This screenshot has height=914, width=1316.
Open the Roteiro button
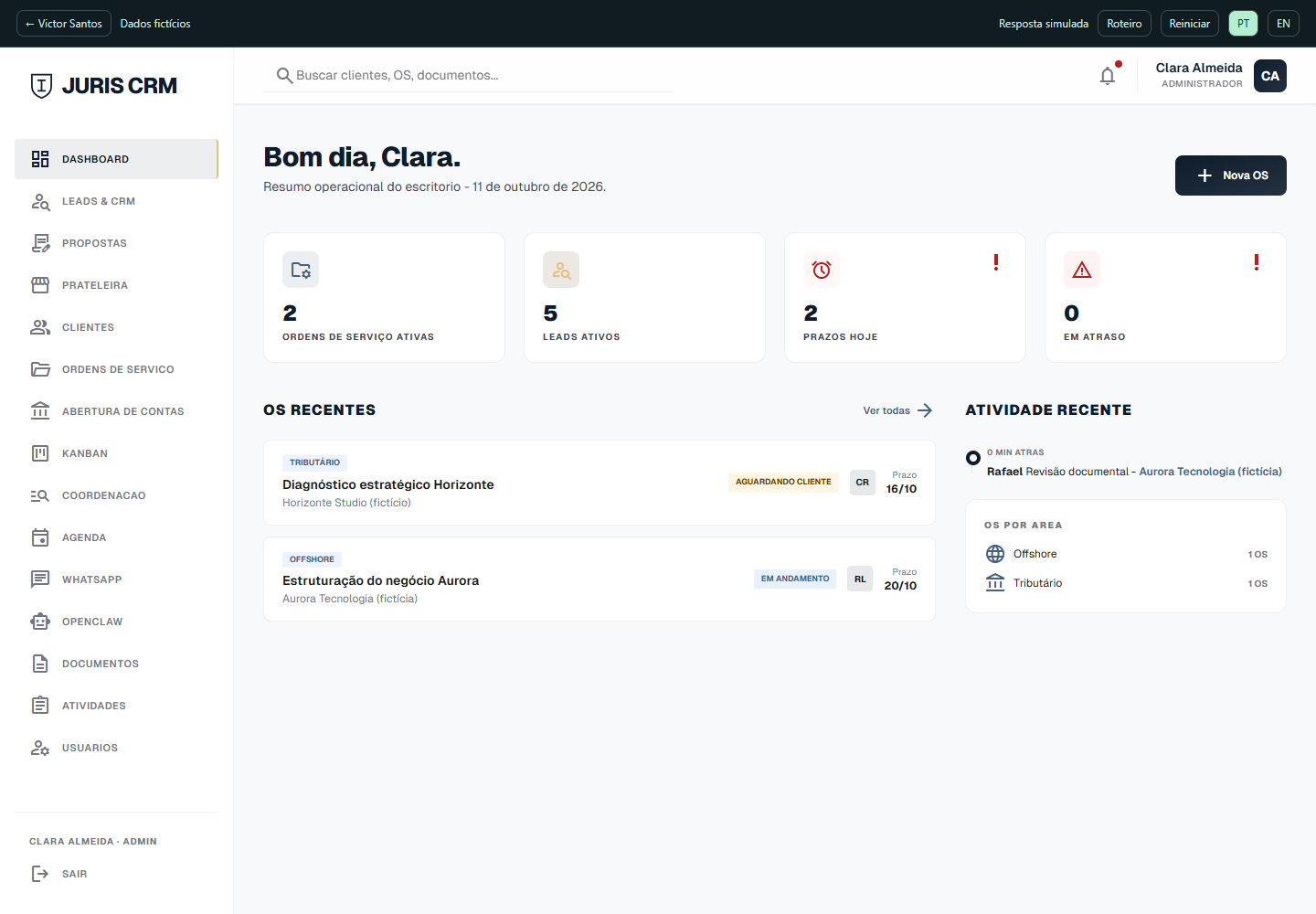pos(1124,24)
